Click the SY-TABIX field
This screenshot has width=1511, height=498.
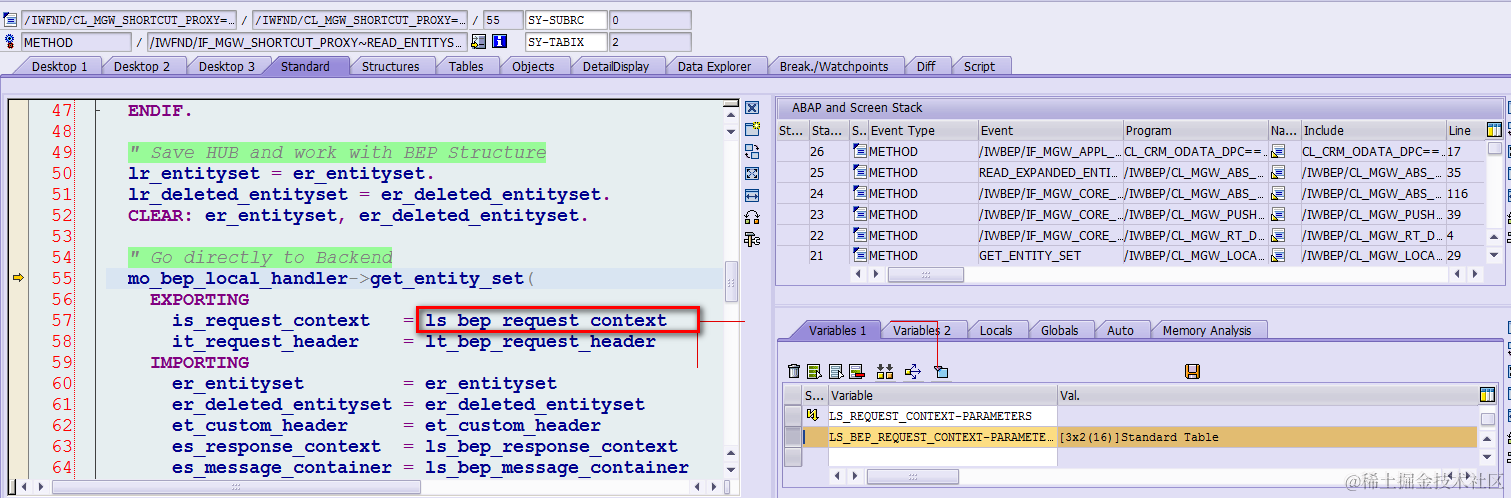[x=566, y=42]
